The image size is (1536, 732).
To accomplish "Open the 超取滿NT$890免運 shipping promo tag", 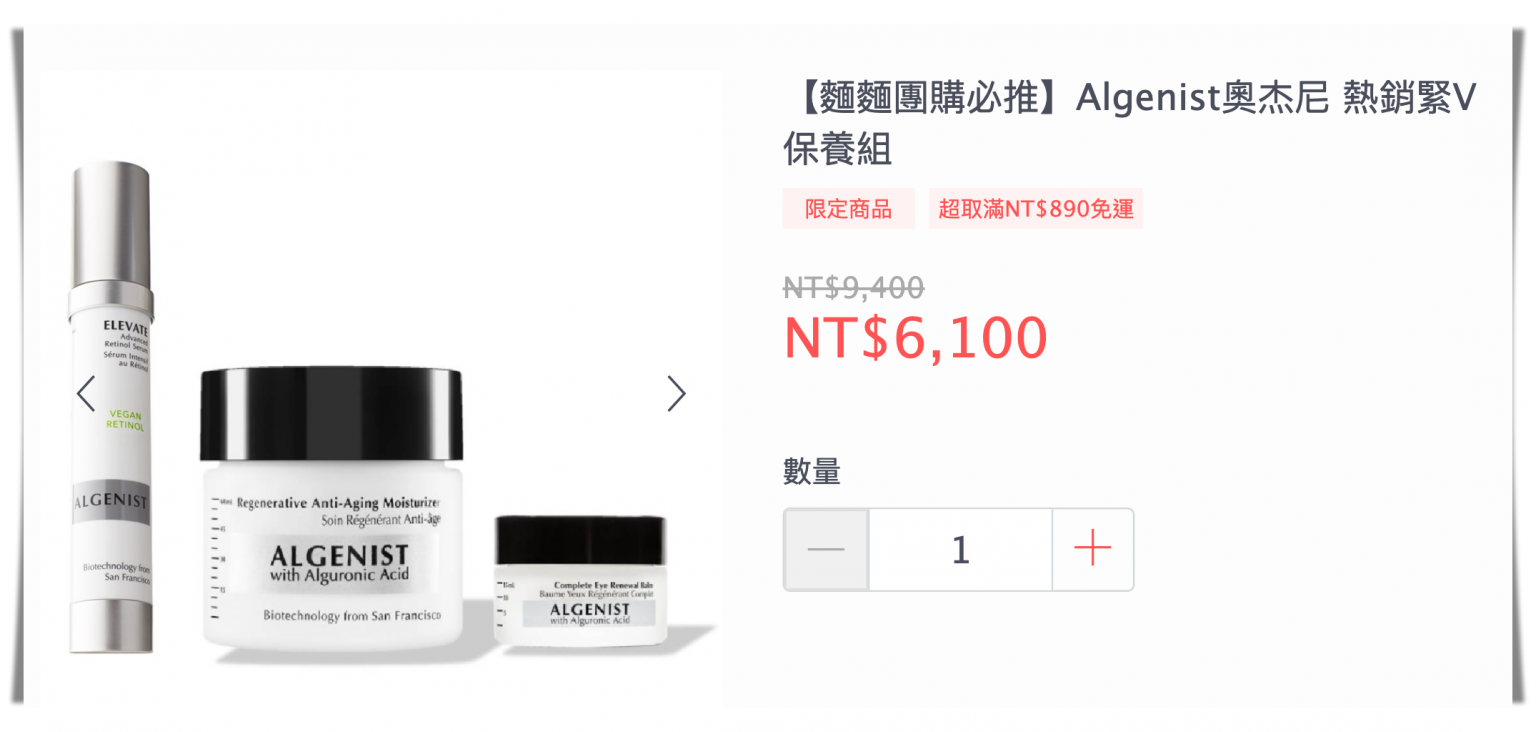I will (1035, 209).
